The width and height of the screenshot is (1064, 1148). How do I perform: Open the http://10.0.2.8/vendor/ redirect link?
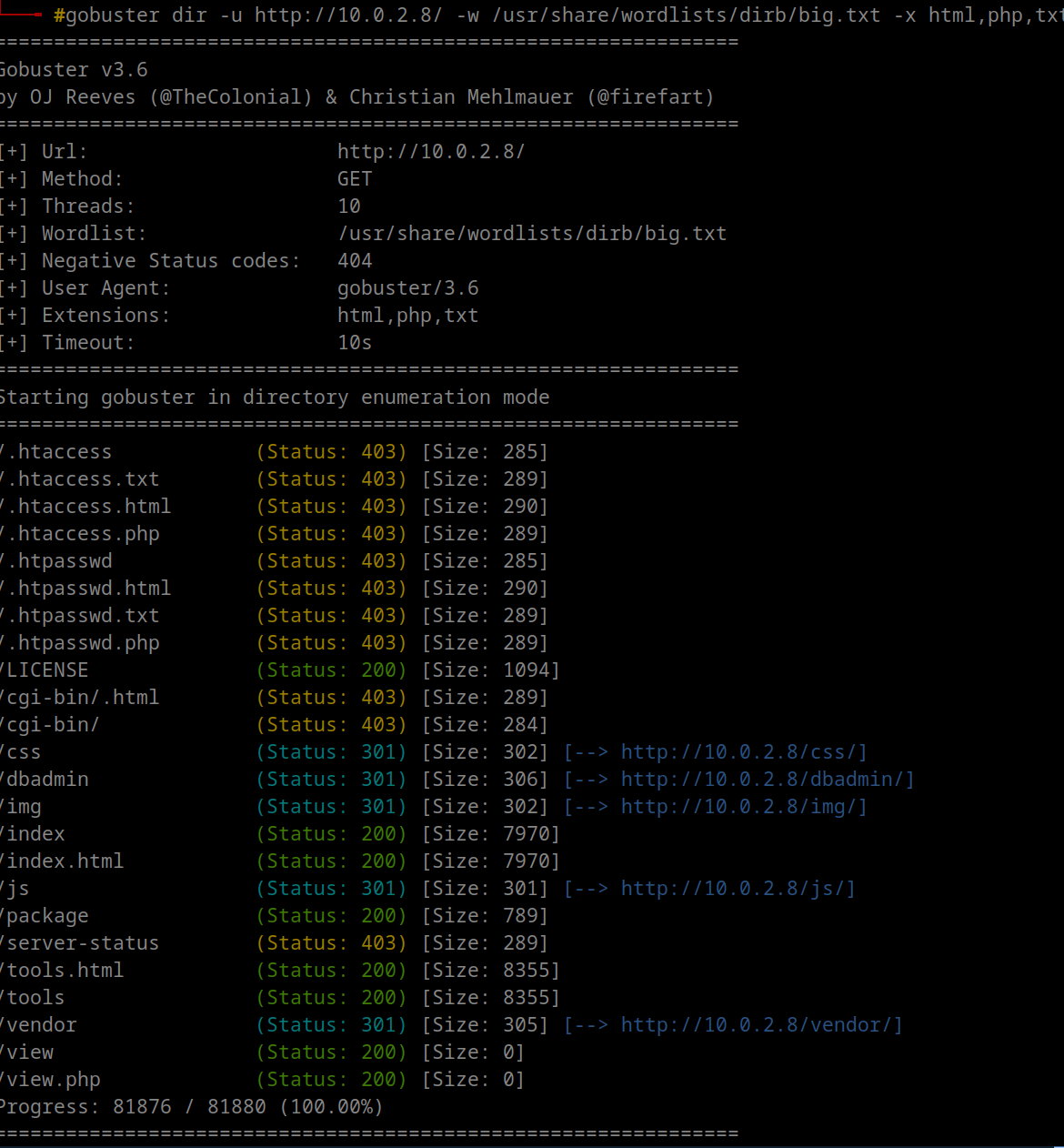[x=761, y=1025]
